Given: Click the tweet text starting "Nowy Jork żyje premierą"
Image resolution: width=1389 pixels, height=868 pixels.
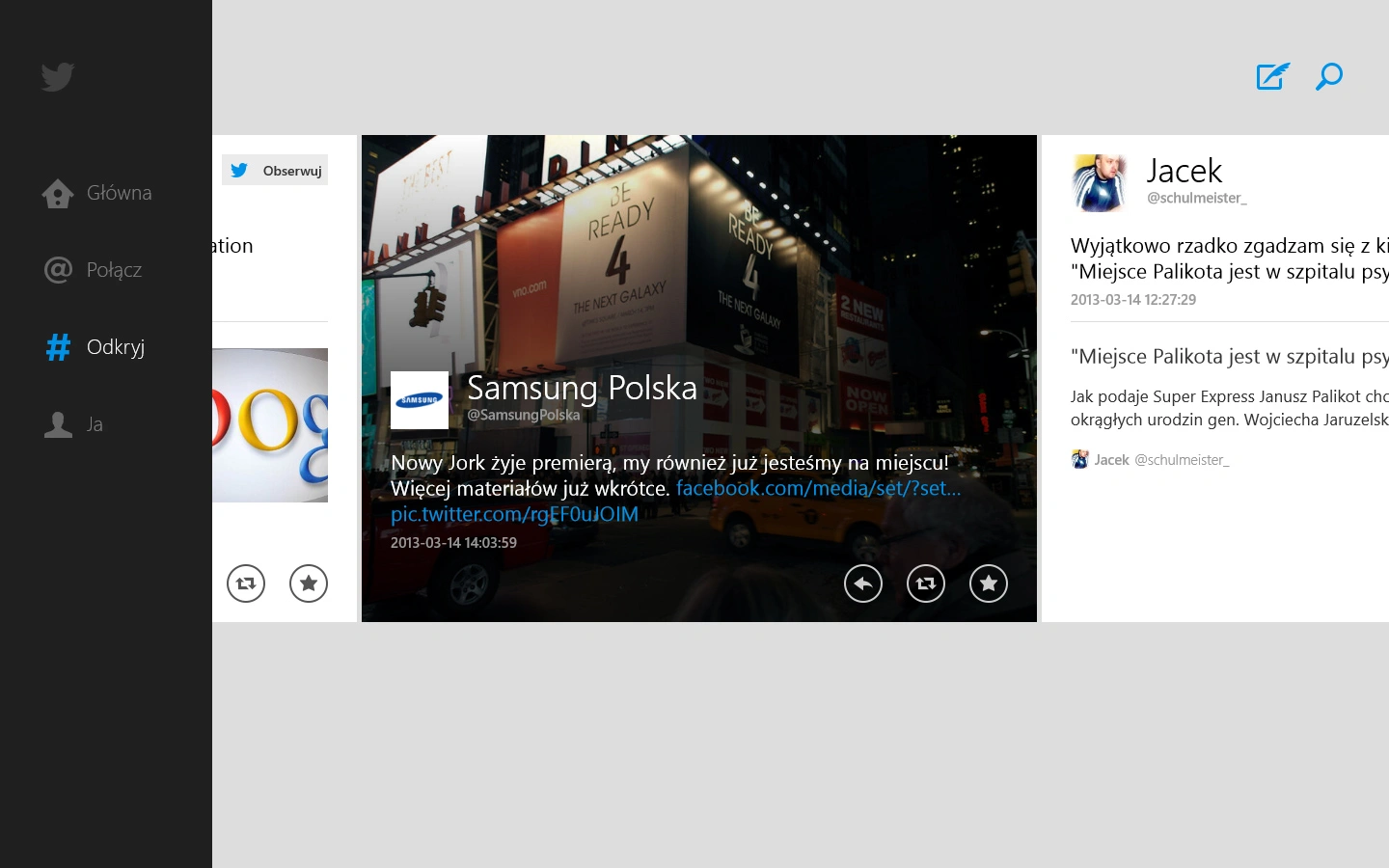Looking at the screenshot, I should click(676, 488).
